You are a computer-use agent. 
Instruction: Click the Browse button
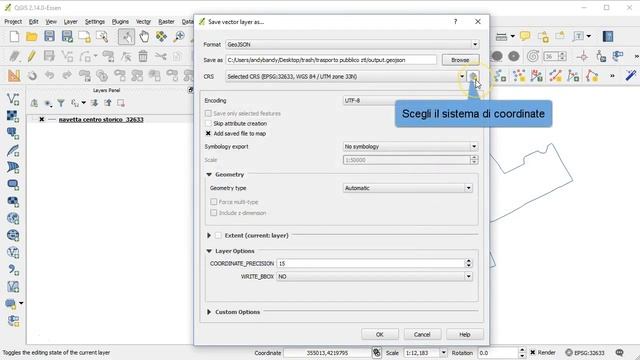pyautogui.click(x=460, y=60)
